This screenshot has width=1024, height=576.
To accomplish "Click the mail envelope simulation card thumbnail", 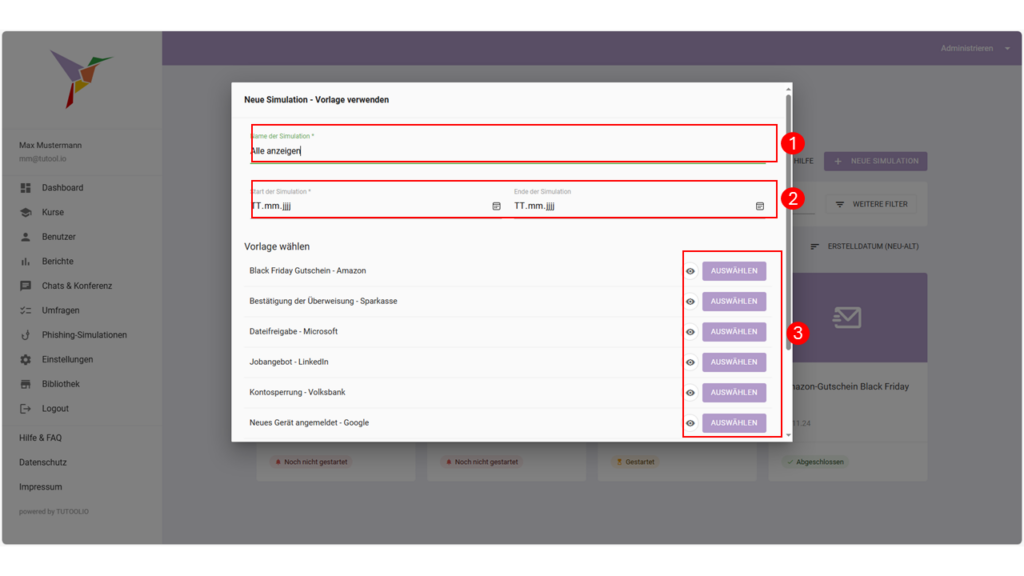I will pyautogui.click(x=847, y=317).
